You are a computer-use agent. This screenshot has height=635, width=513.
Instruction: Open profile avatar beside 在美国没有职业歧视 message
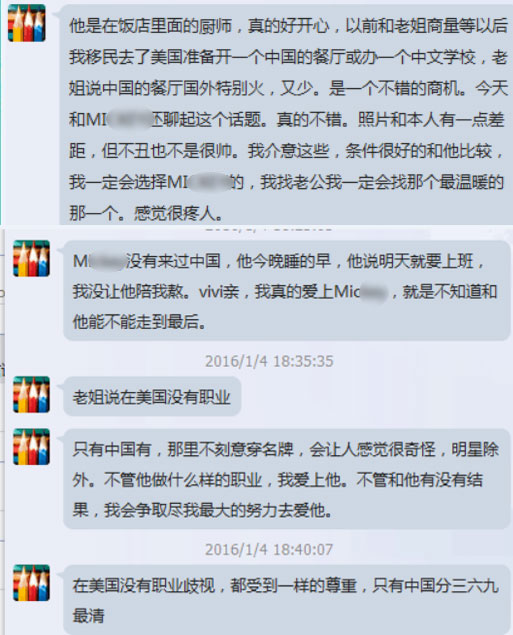point(31,582)
